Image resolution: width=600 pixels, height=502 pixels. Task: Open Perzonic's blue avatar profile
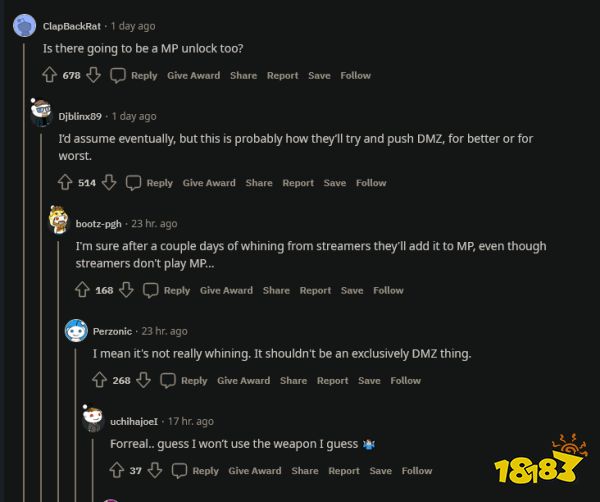pyautogui.click(x=76, y=331)
